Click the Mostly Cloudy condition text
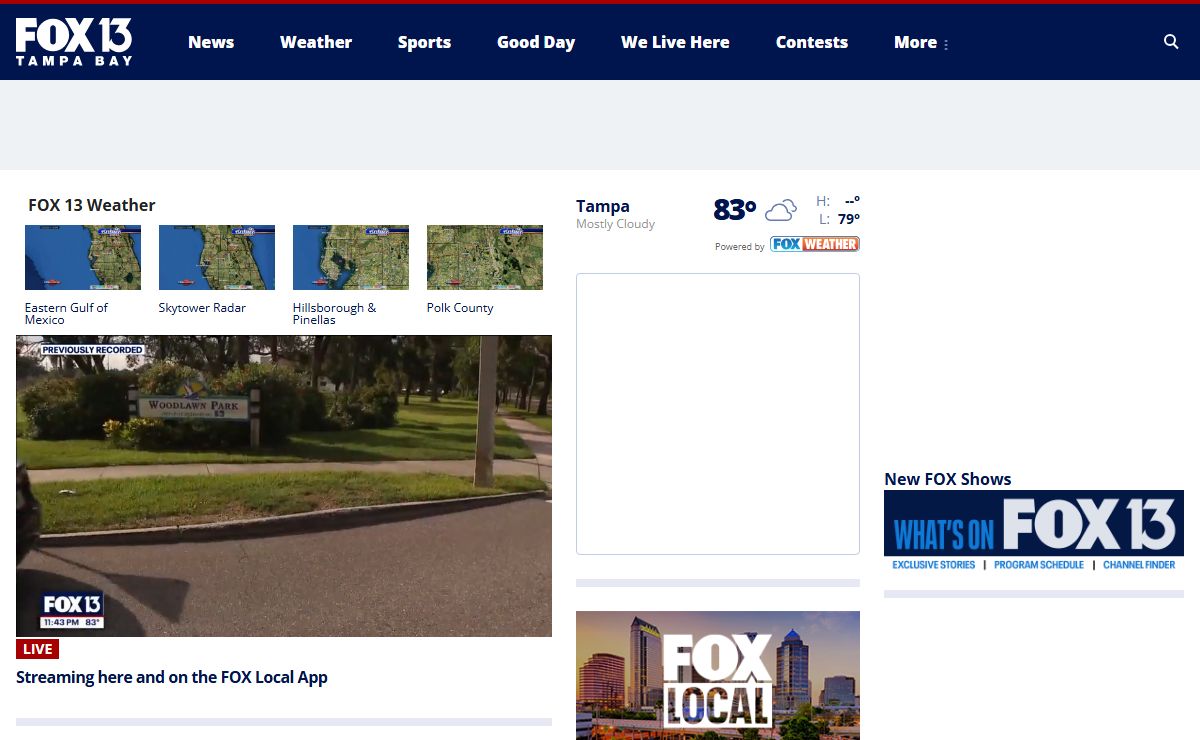 (x=615, y=224)
